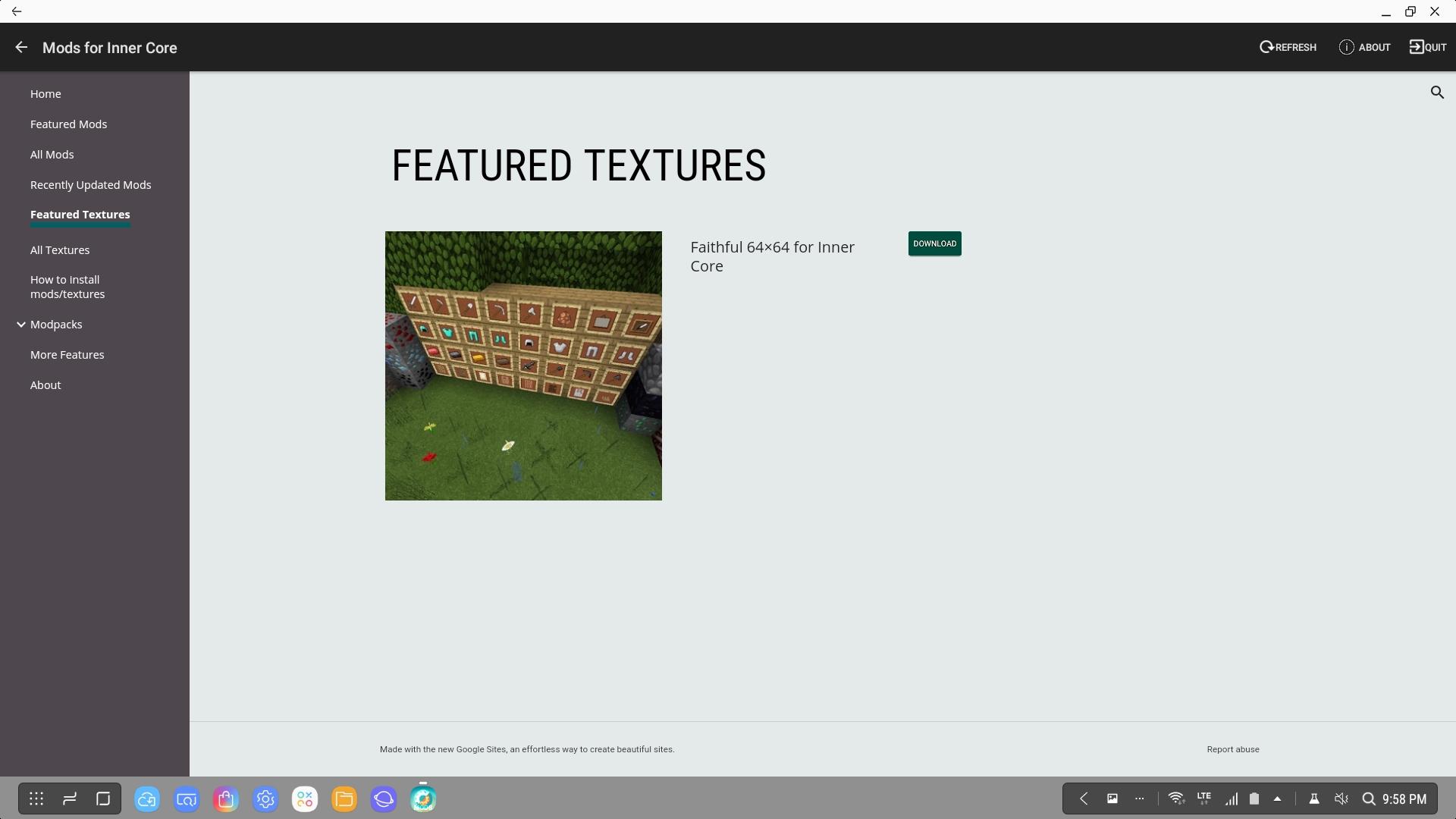Click the Made with Google Sites footer text
This screenshot has height=819, width=1456.
coord(527,749)
